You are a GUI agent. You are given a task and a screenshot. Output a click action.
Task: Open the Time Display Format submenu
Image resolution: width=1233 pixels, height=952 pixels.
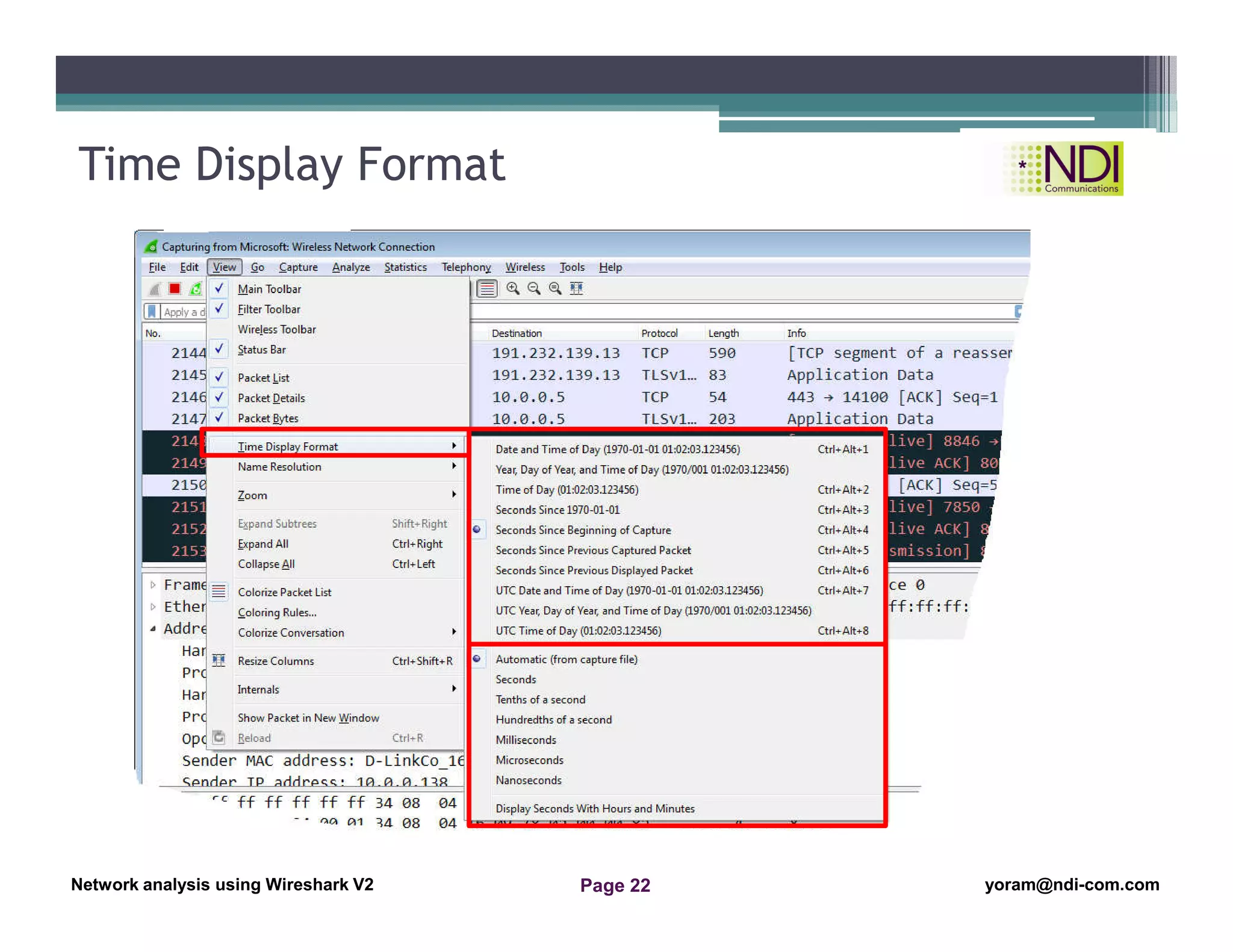[336, 447]
